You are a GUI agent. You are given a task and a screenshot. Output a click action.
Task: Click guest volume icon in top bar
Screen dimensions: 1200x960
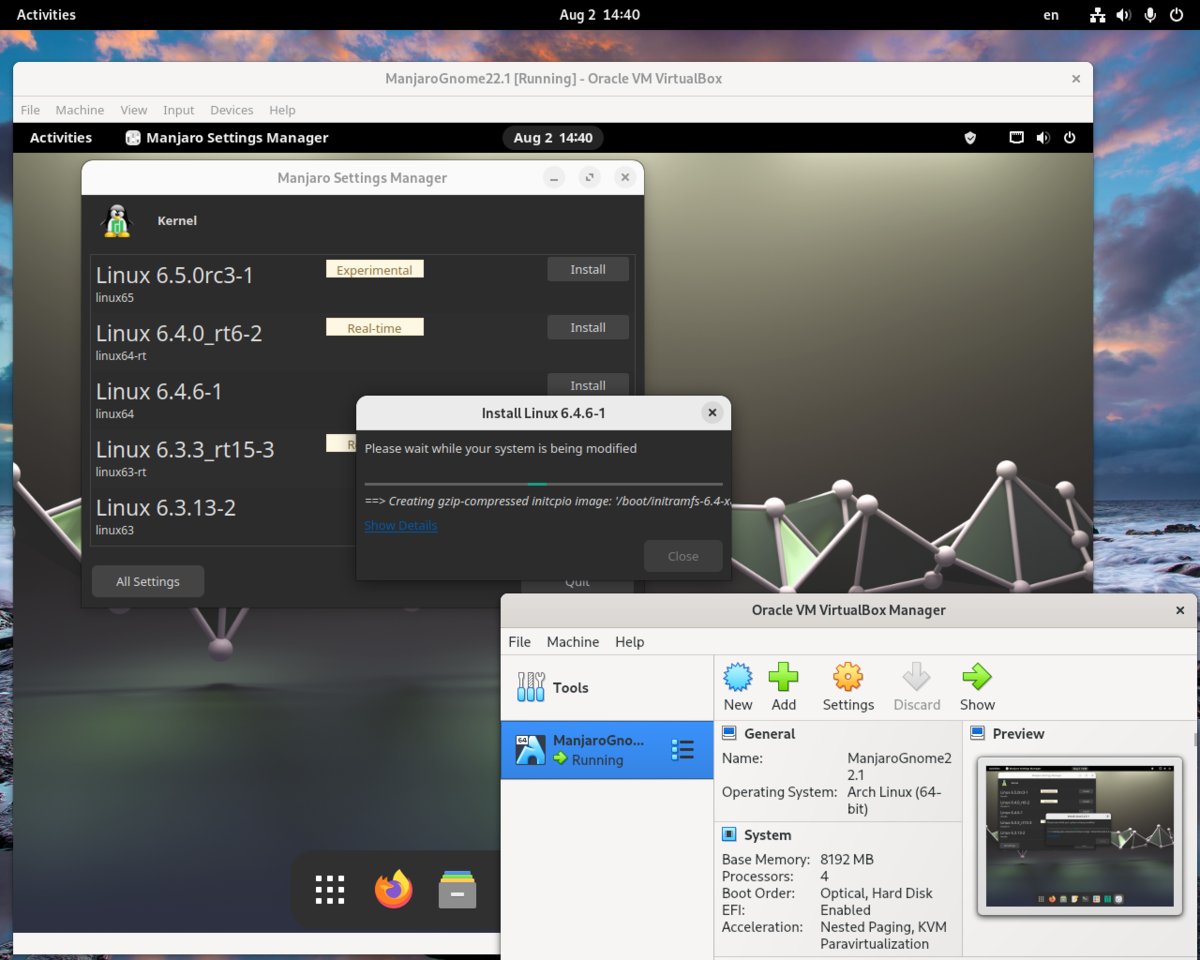coord(1043,138)
